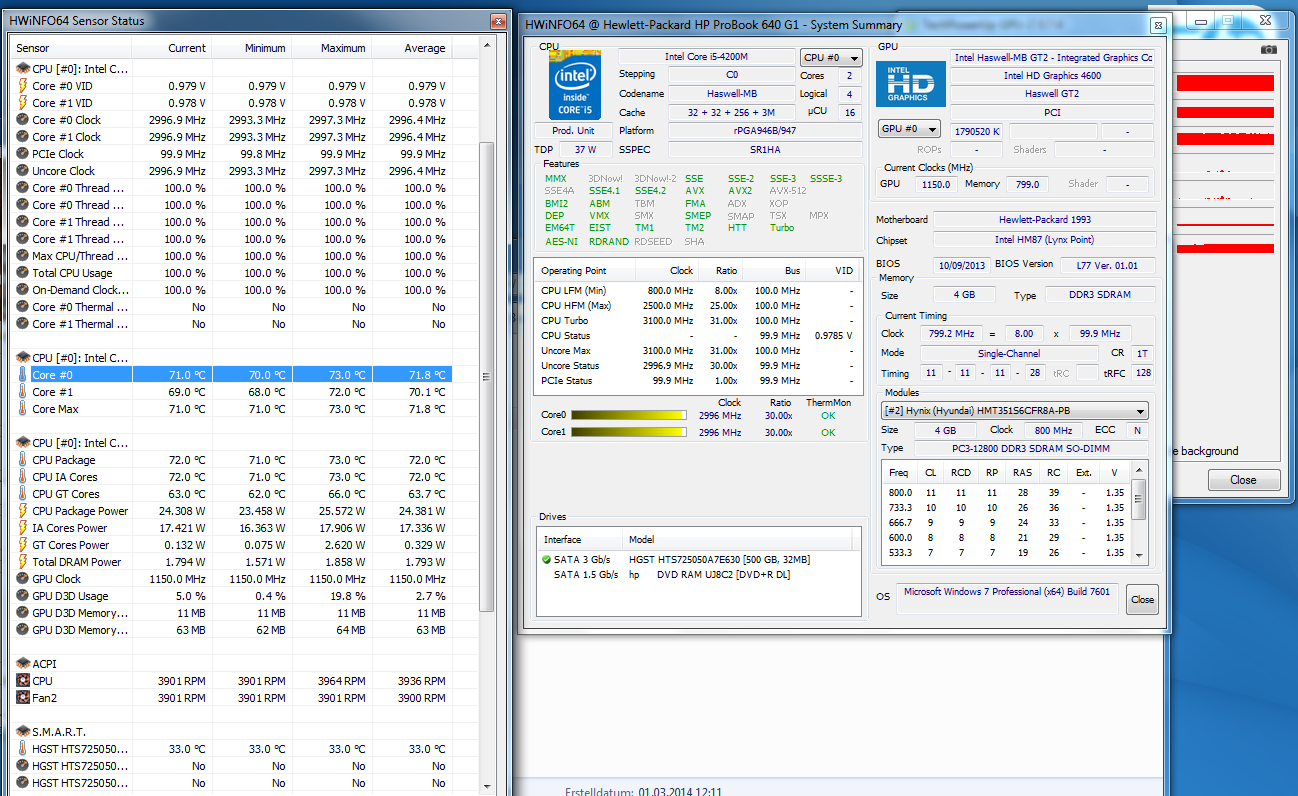Viewport: 1298px width, 796px height.
Task: Select the CPU Turbo operating point row
Action: coord(697,321)
